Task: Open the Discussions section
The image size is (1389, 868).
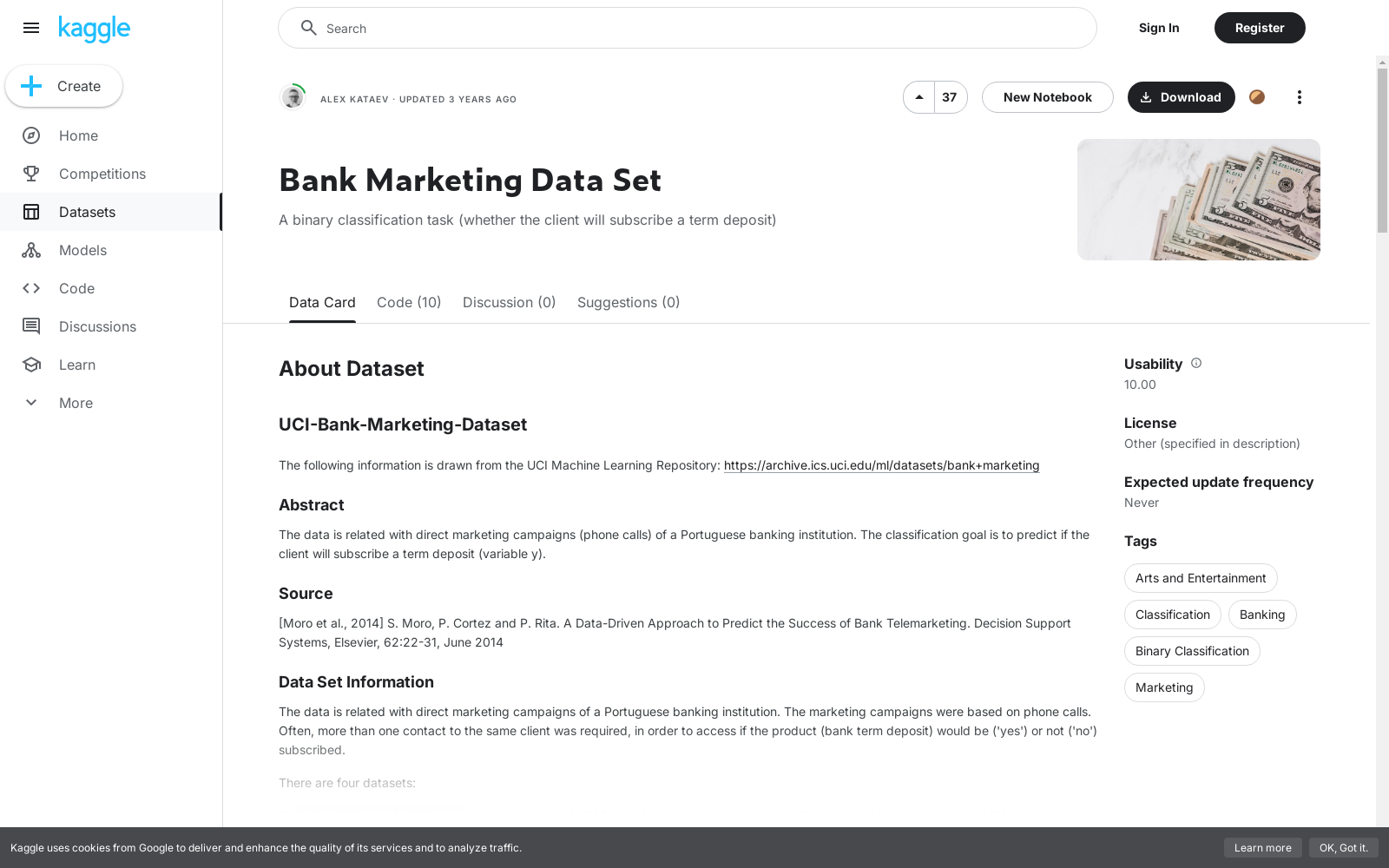Action: [97, 326]
